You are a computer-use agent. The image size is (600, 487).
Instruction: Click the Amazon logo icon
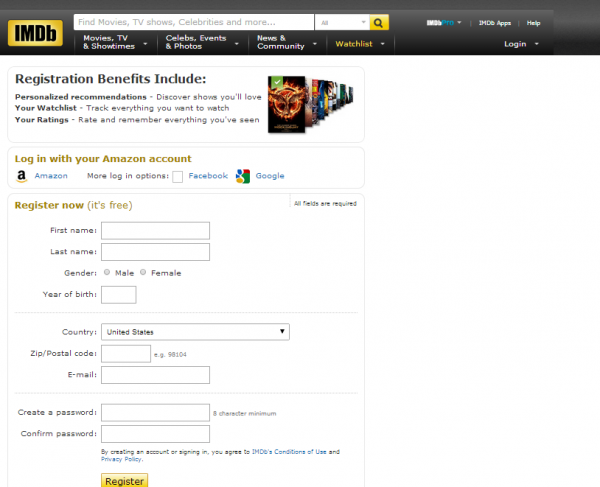[x=22, y=176]
